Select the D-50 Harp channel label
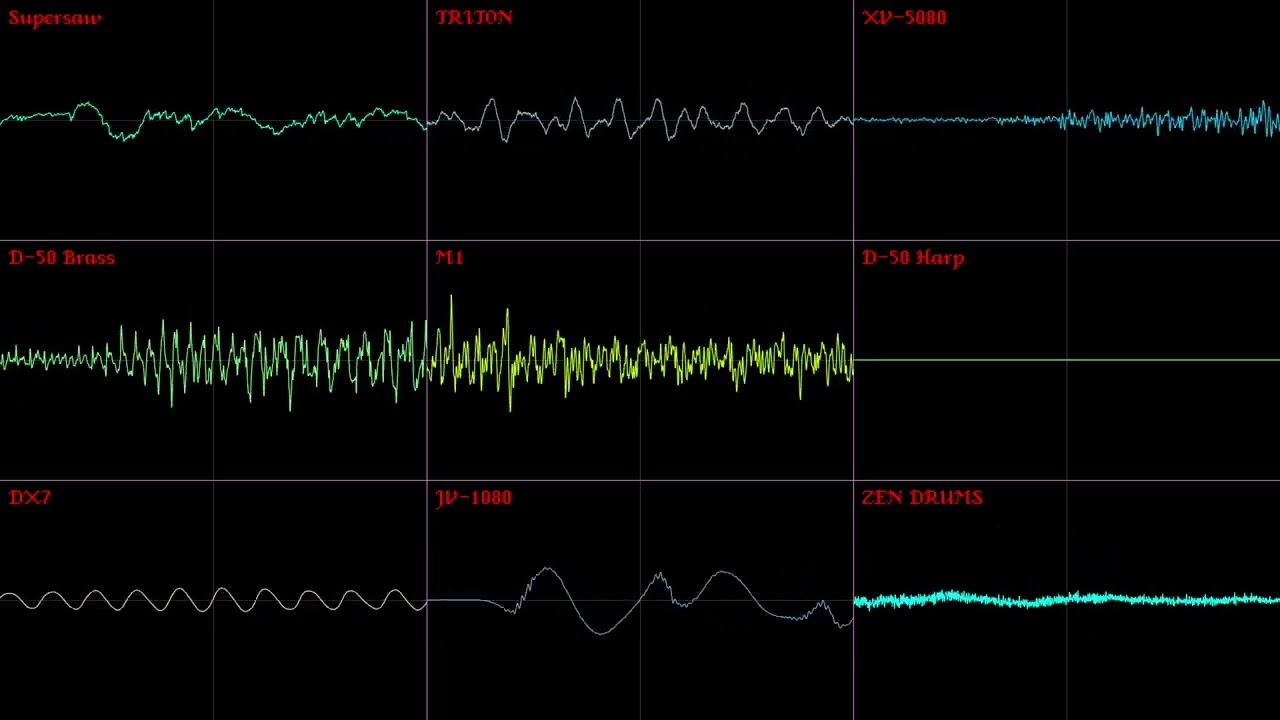This screenshot has height=720, width=1280. tap(913, 258)
